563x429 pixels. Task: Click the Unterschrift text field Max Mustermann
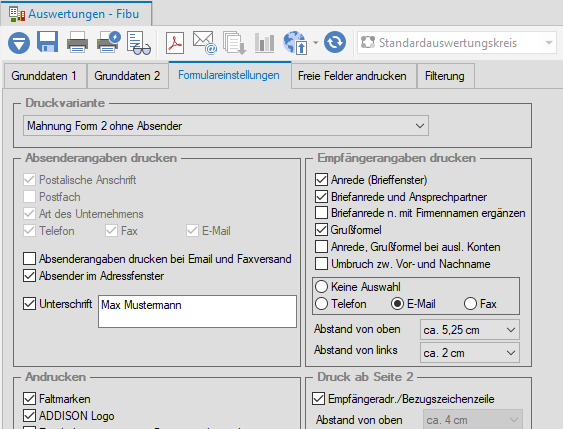[197, 312]
